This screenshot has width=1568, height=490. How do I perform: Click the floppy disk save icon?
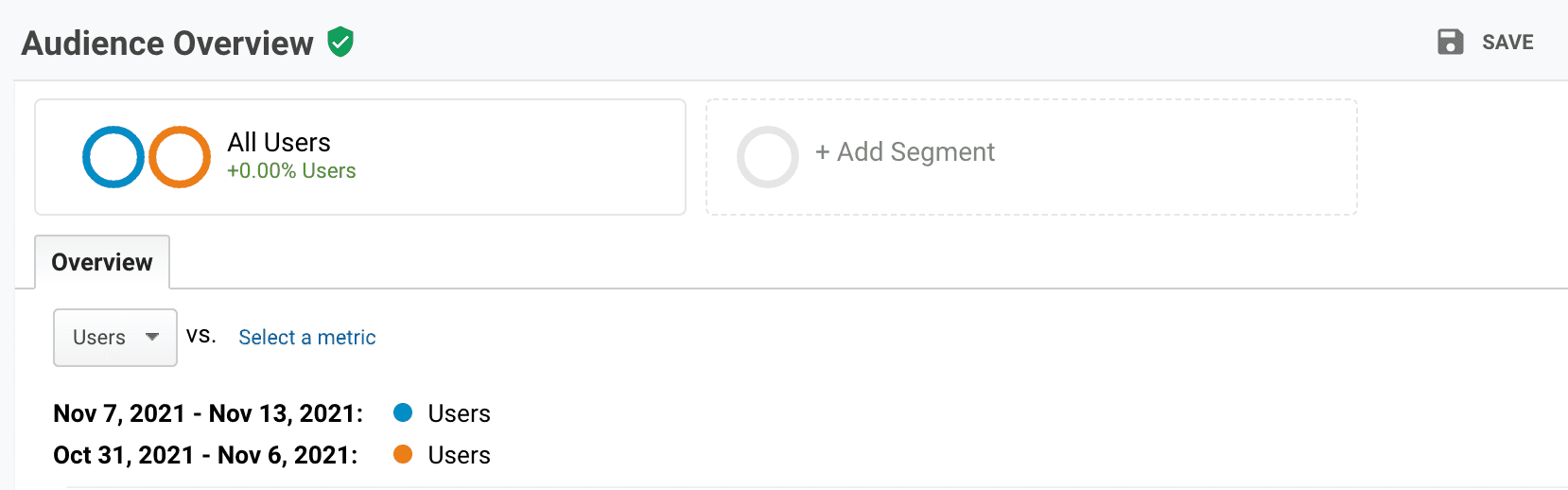point(1450,42)
